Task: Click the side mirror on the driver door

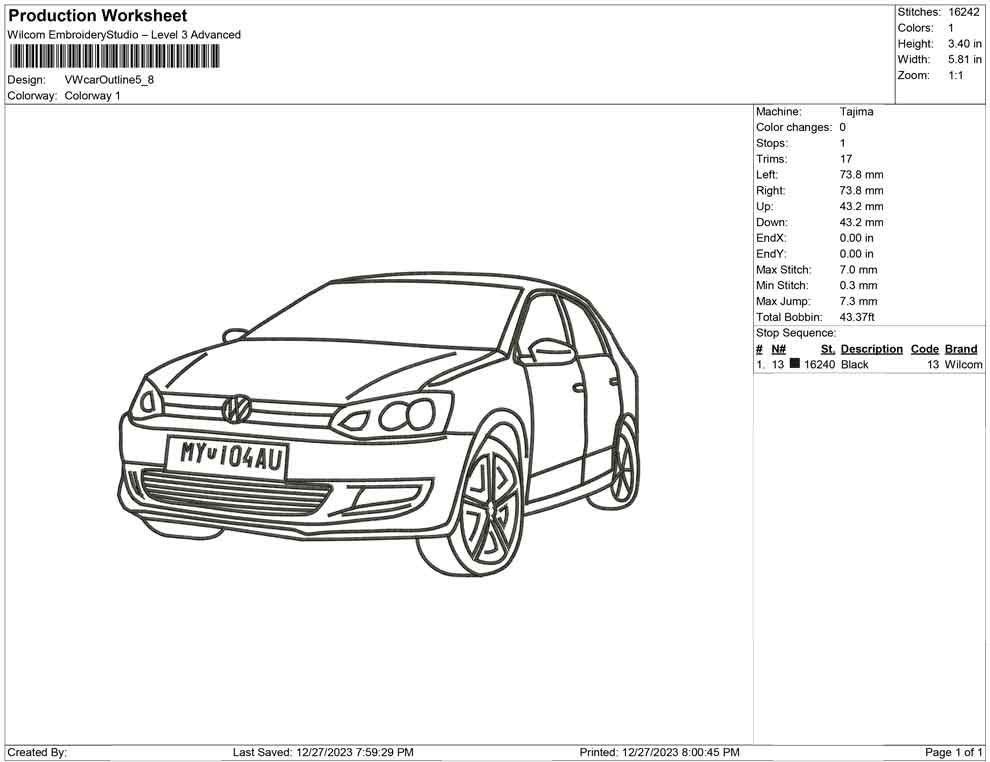Action: 549,347
